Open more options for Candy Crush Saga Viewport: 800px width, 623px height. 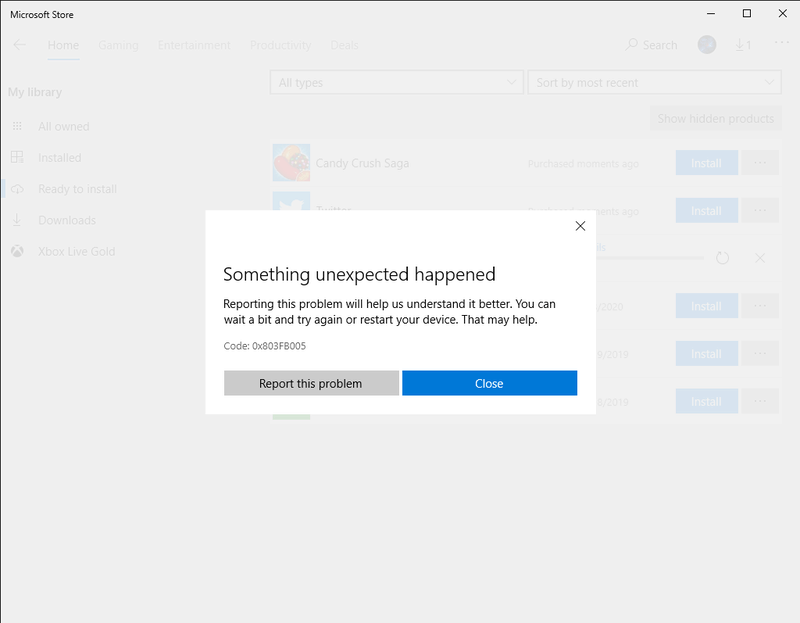click(760, 163)
